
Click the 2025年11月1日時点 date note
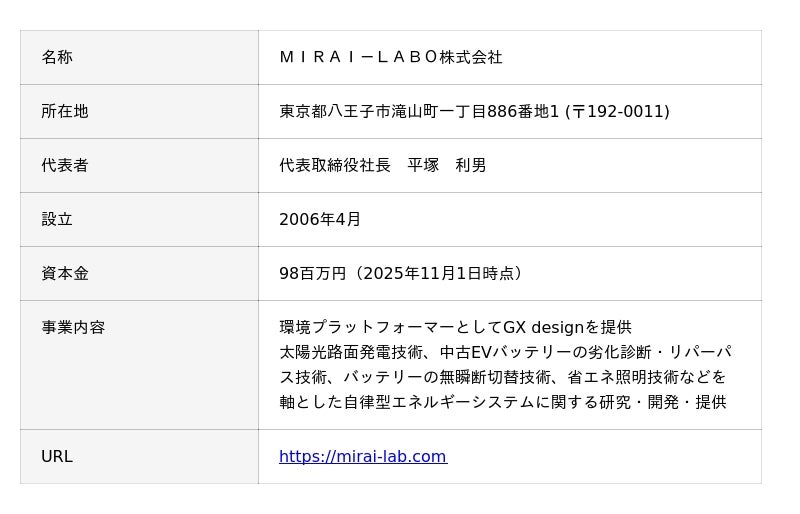[x=440, y=274]
